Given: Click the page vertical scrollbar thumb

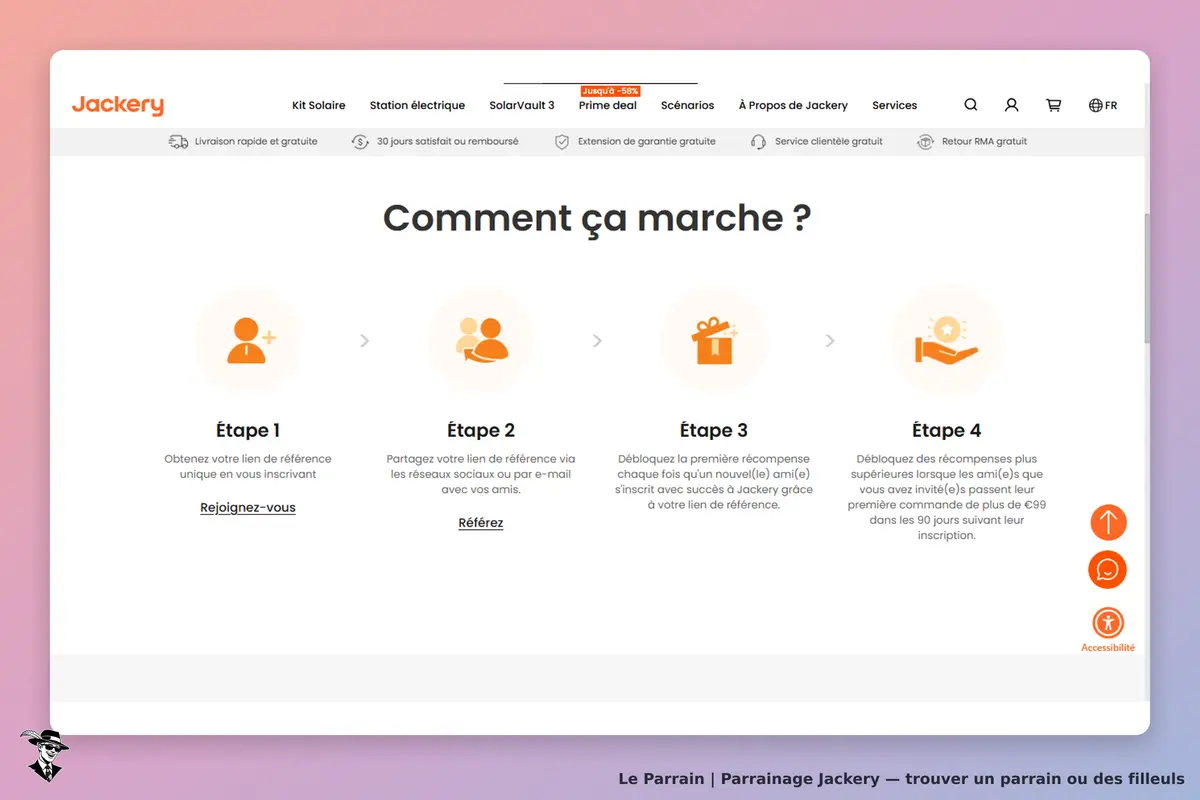Looking at the screenshot, I should pyautogui.click(x=1147, y=278).
